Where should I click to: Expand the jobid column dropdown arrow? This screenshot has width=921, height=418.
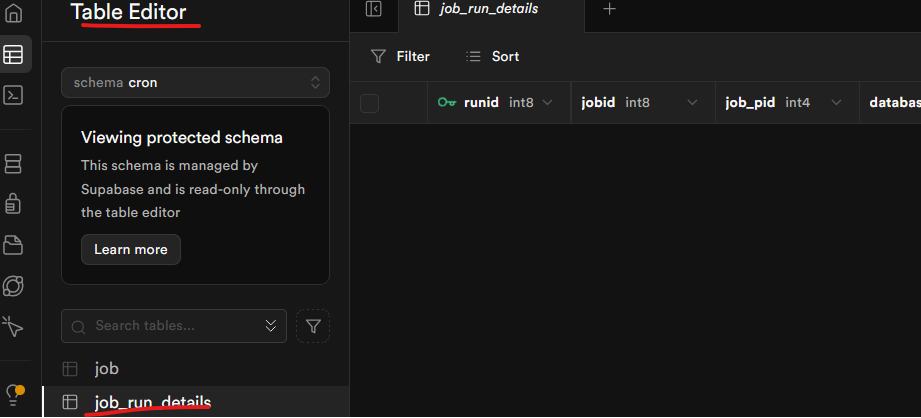pos(692,103)
